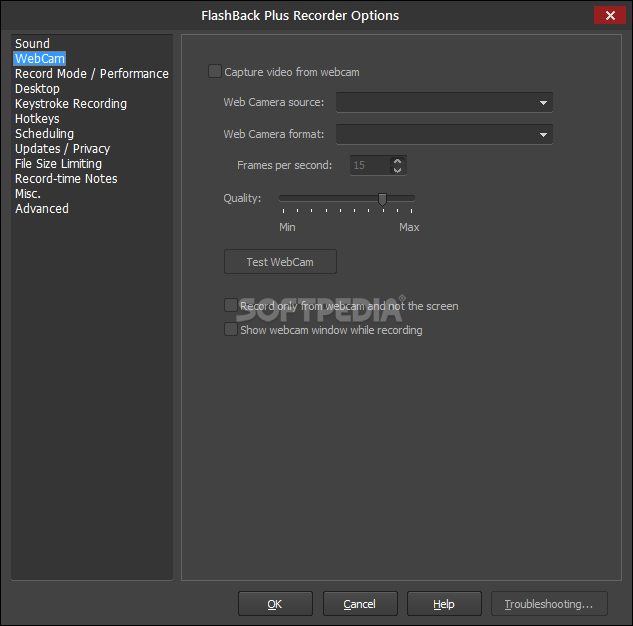
Task: Close the Recorder Options dialog
Action: click(x=610, y=15)
